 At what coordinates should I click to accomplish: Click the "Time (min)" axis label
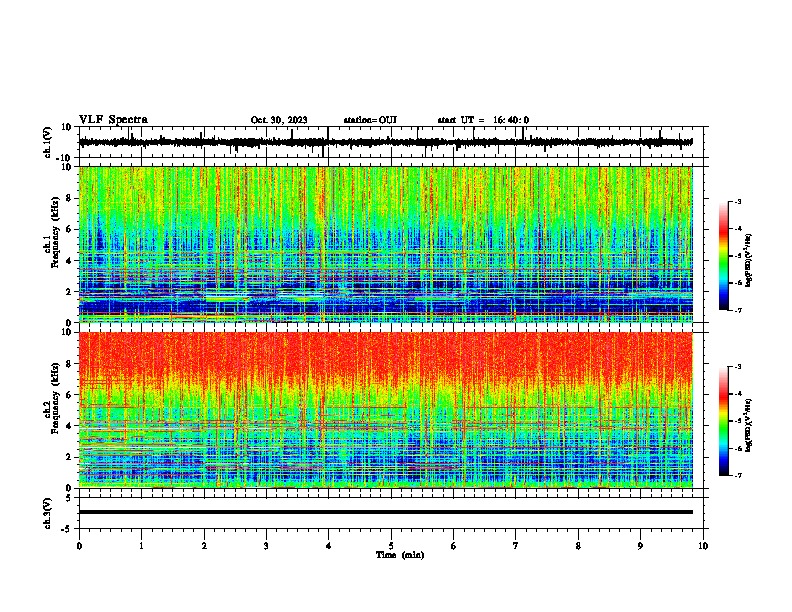click(400, 555)
